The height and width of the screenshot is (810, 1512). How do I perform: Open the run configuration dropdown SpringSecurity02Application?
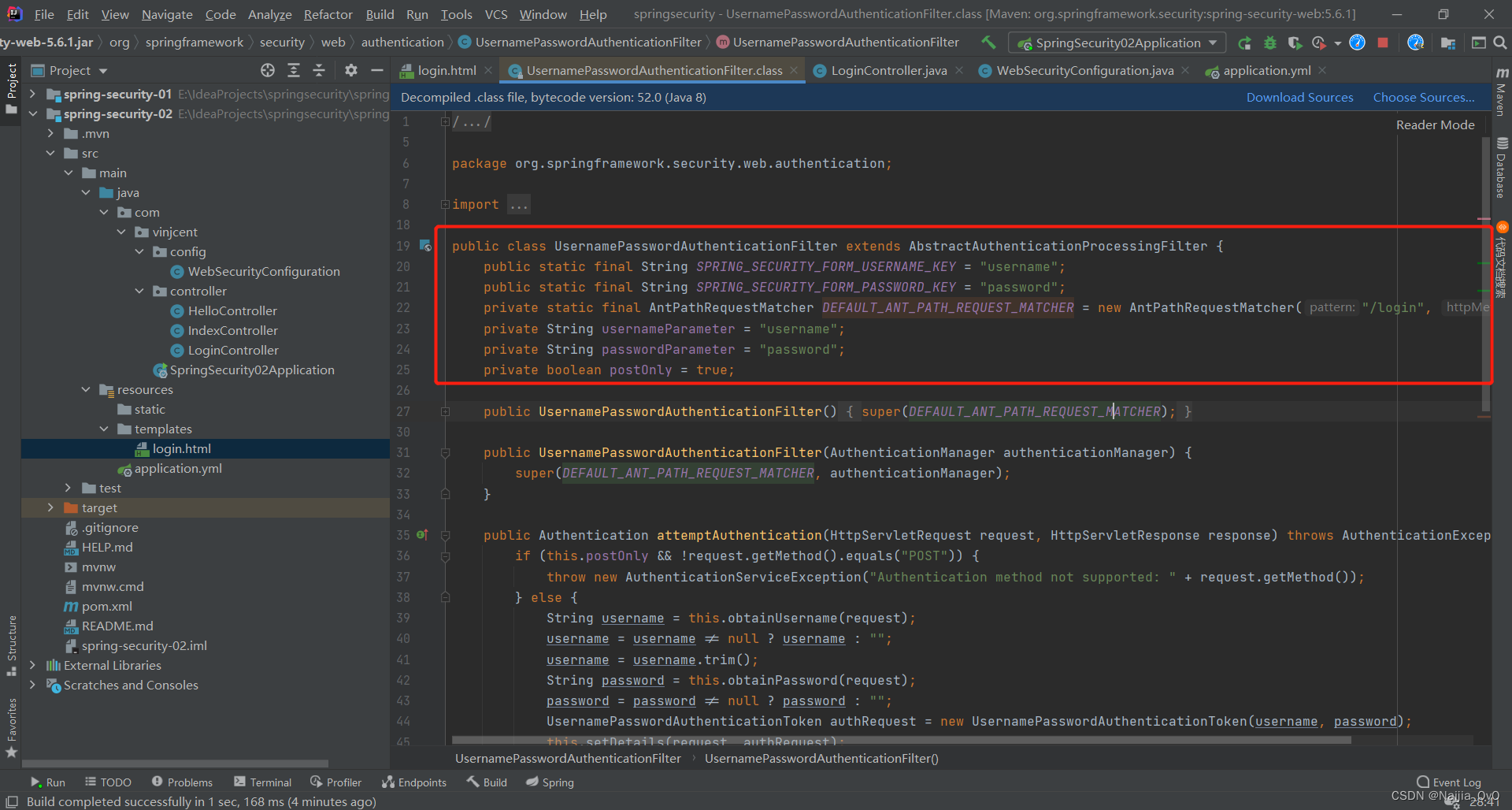1118,43
